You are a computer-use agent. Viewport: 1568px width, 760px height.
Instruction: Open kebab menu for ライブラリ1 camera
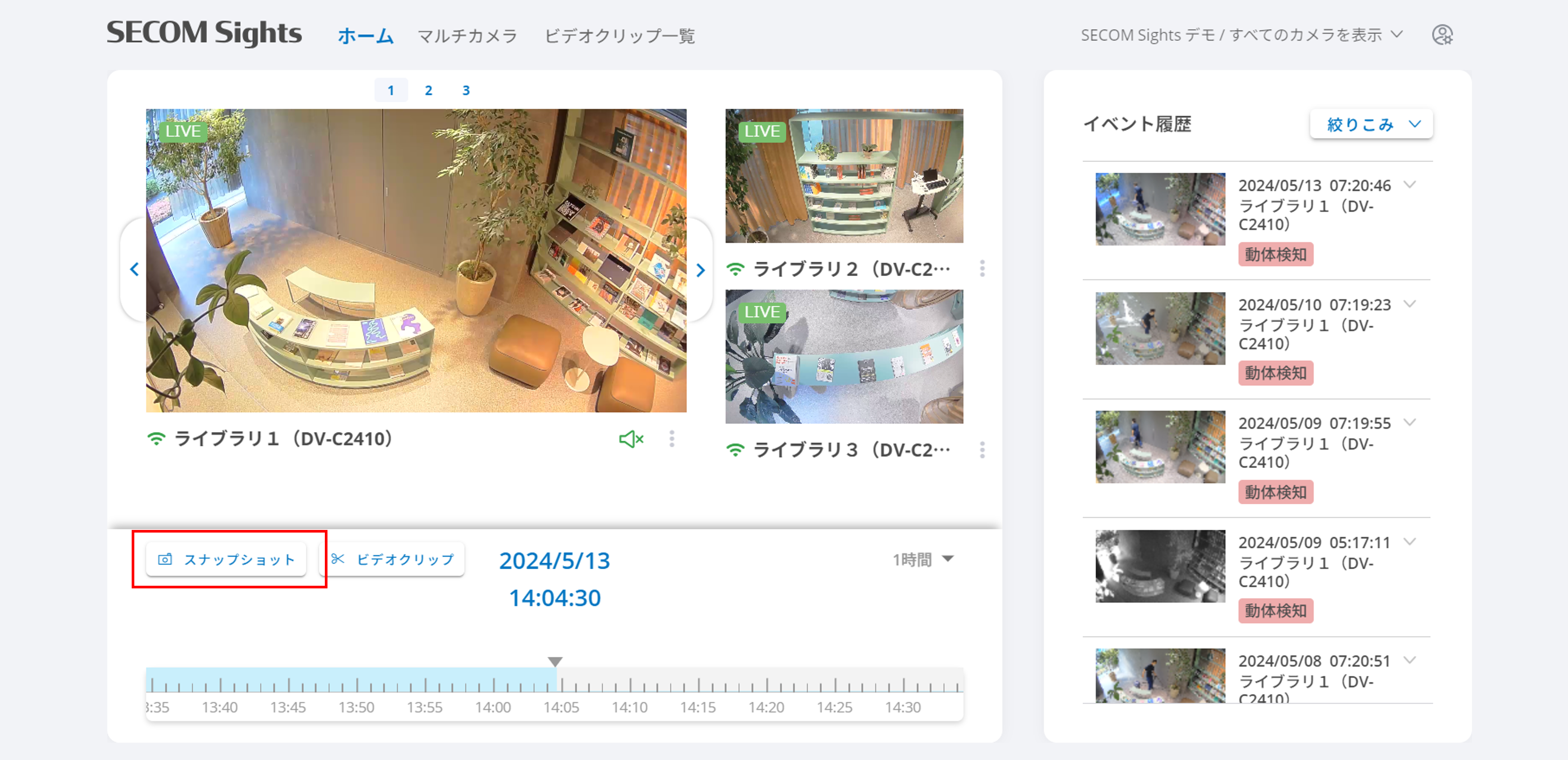coord(672,439)
